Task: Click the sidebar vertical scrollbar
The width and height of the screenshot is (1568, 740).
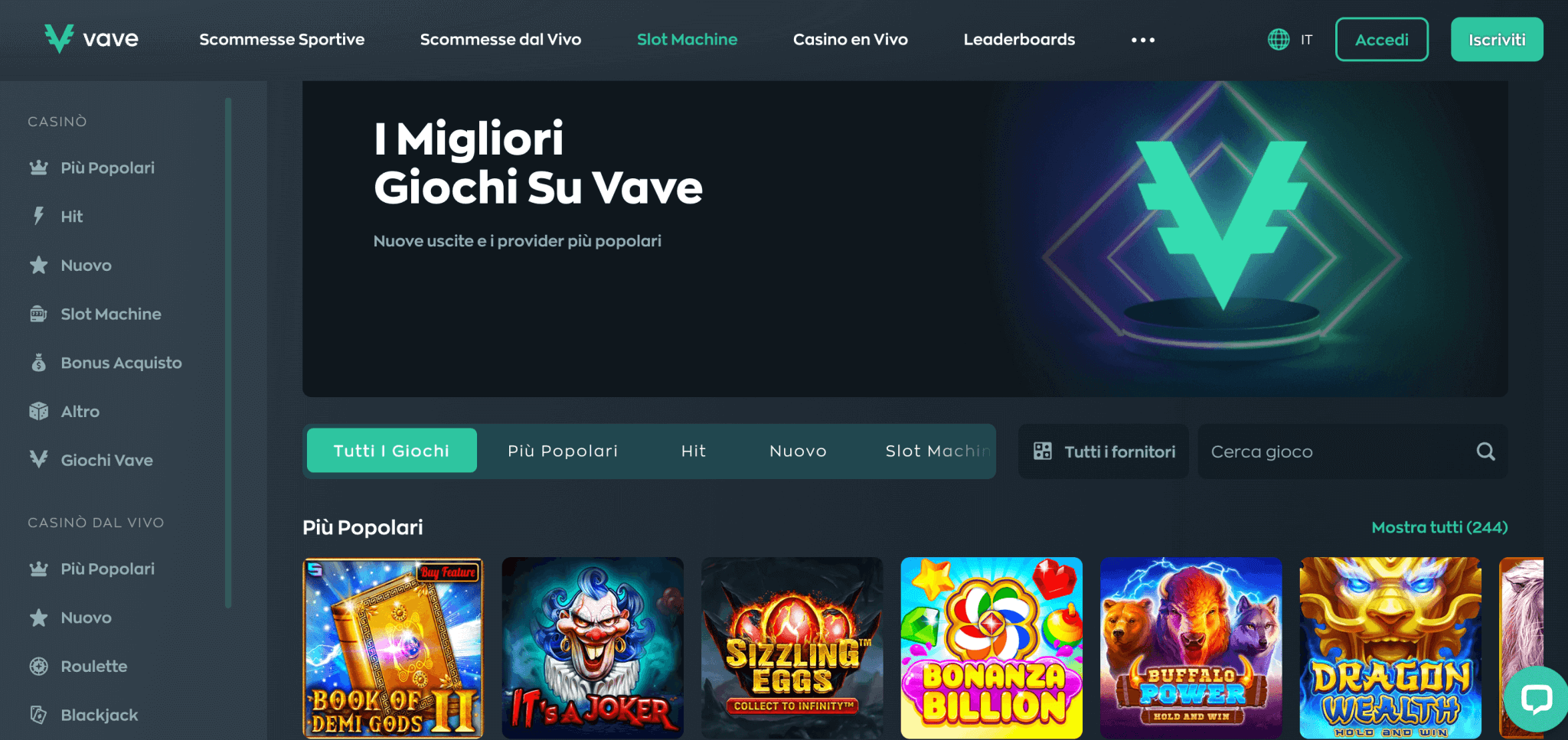Action: [228, 352]
